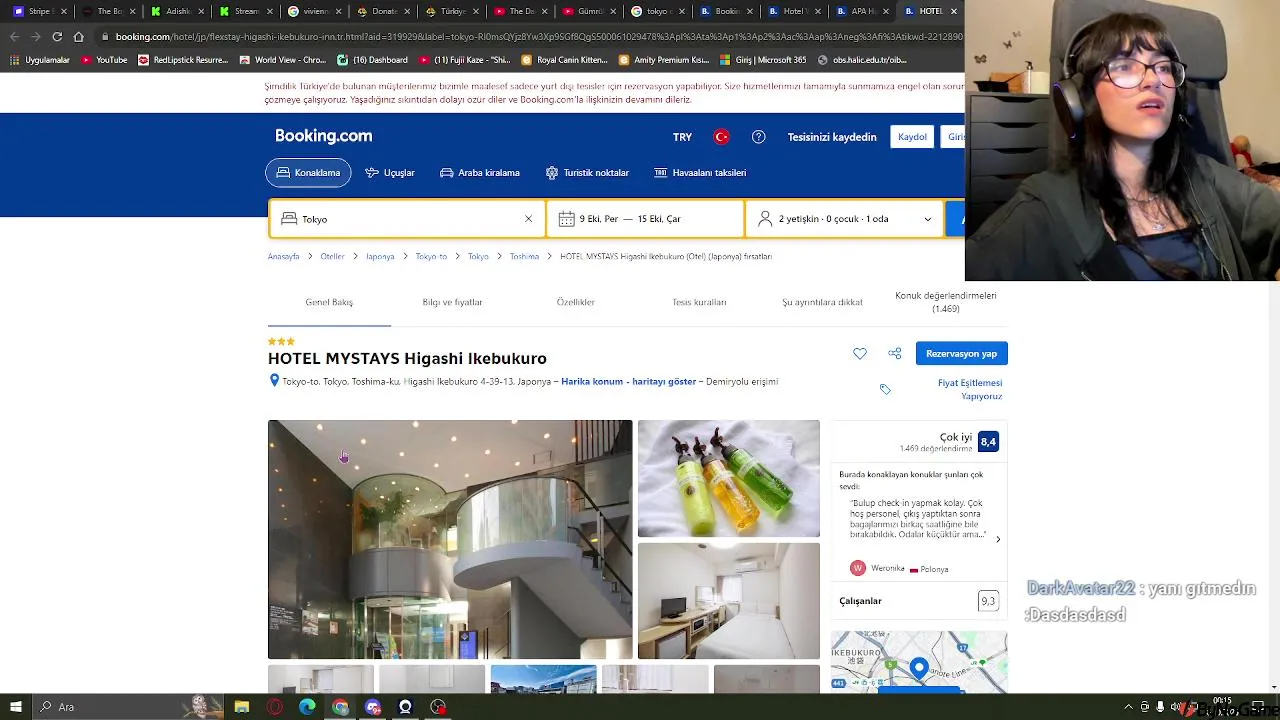Screen dimensions: 1280x720
Task: Click the Kaydol button
Action: [x=912, y=137]
